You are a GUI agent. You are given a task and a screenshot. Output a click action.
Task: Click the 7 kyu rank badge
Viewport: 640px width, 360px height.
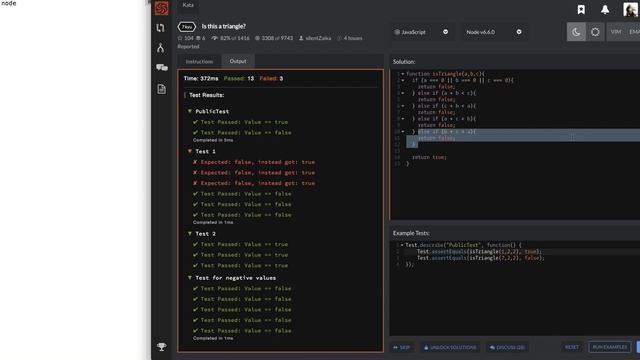click(x=187, y=27)
